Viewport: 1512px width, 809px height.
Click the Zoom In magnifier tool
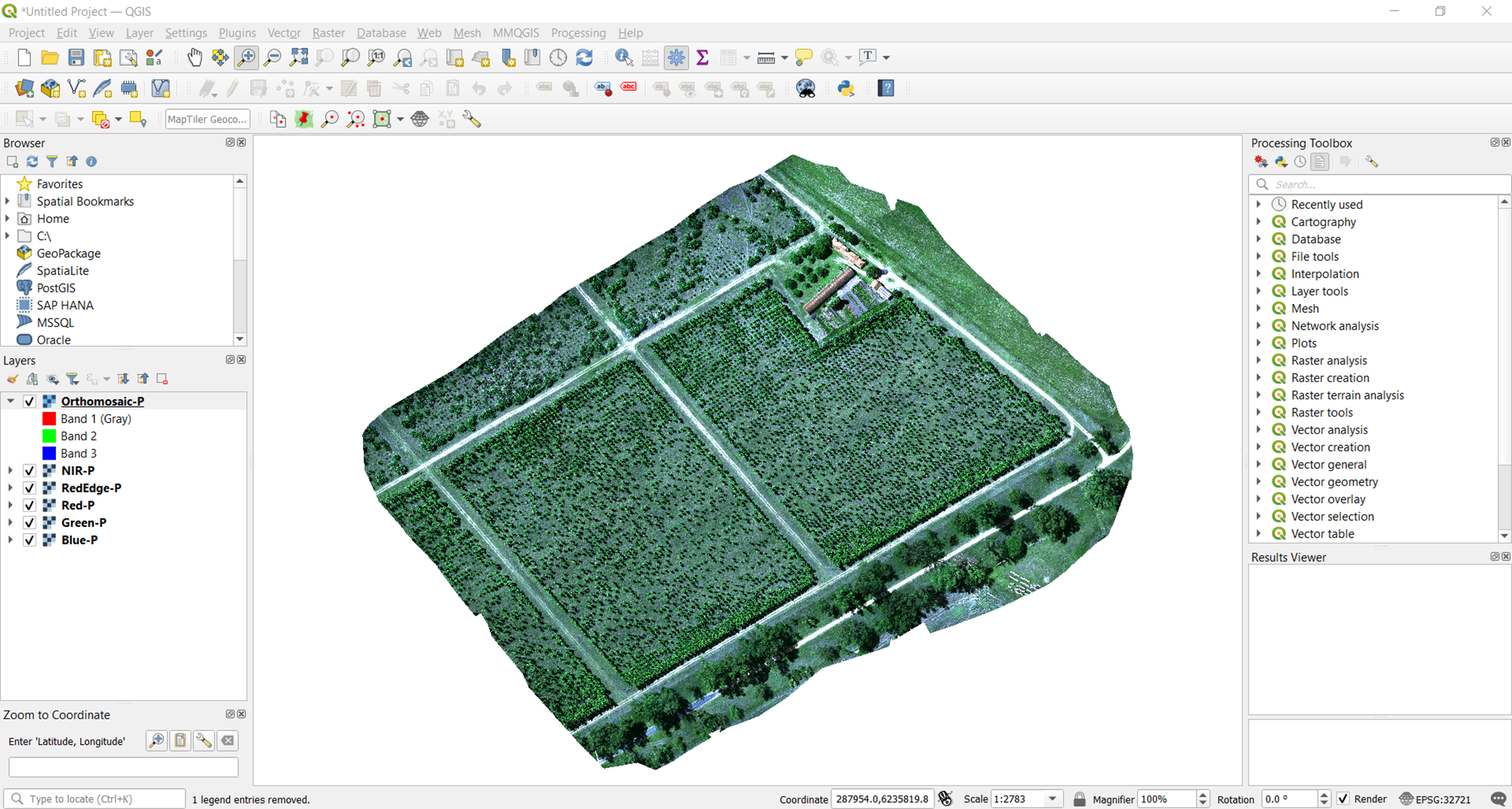pyautogui.click(x=246, y=57)
